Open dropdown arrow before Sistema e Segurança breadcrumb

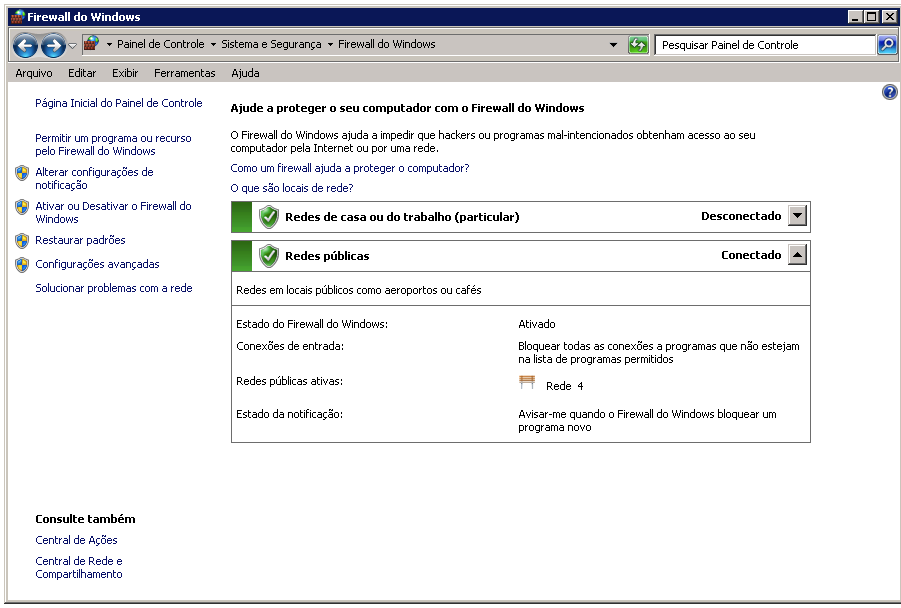click(213, 44)
